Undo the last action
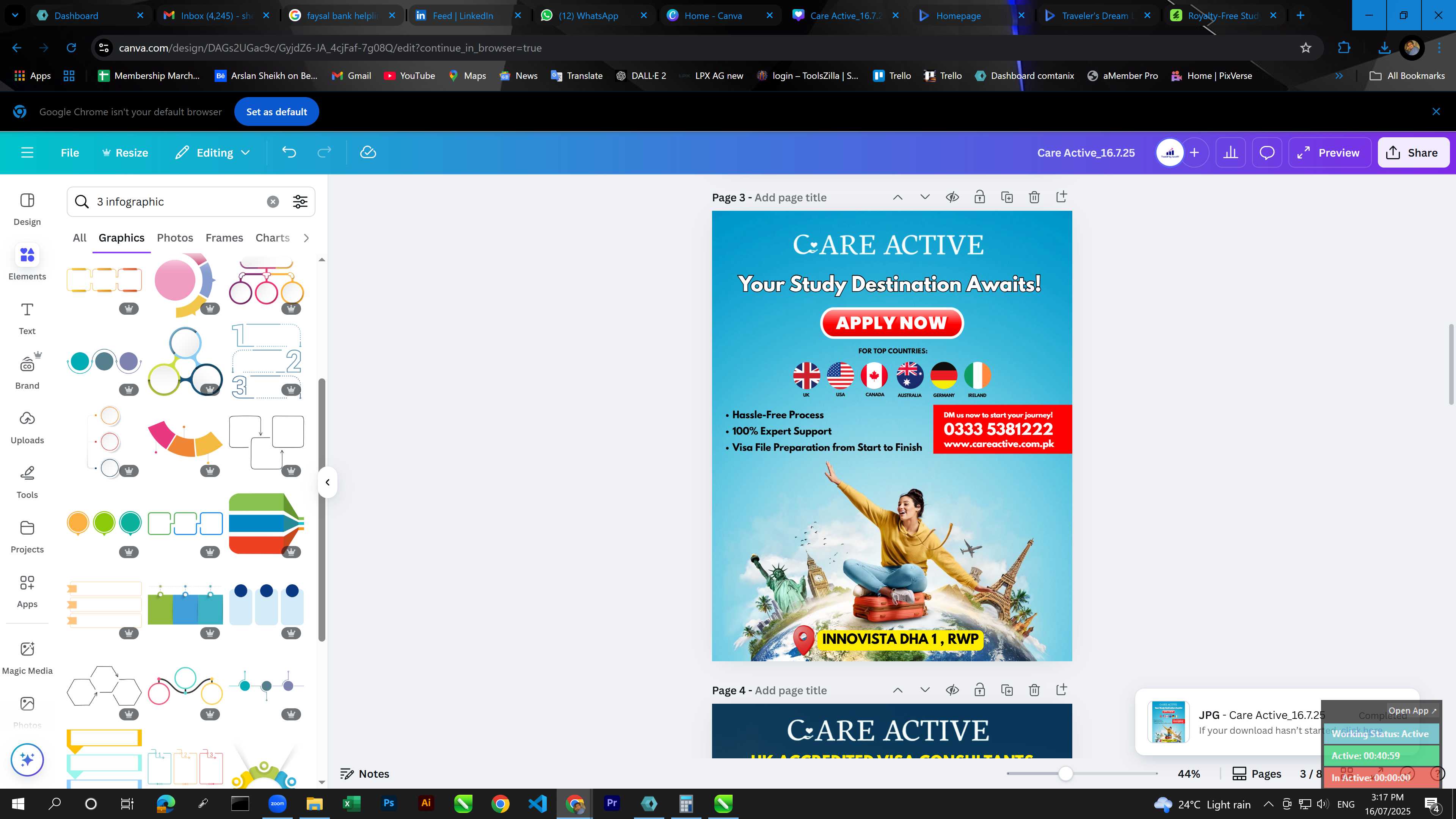Screen dimensions: 1456x819 (289, 152)
